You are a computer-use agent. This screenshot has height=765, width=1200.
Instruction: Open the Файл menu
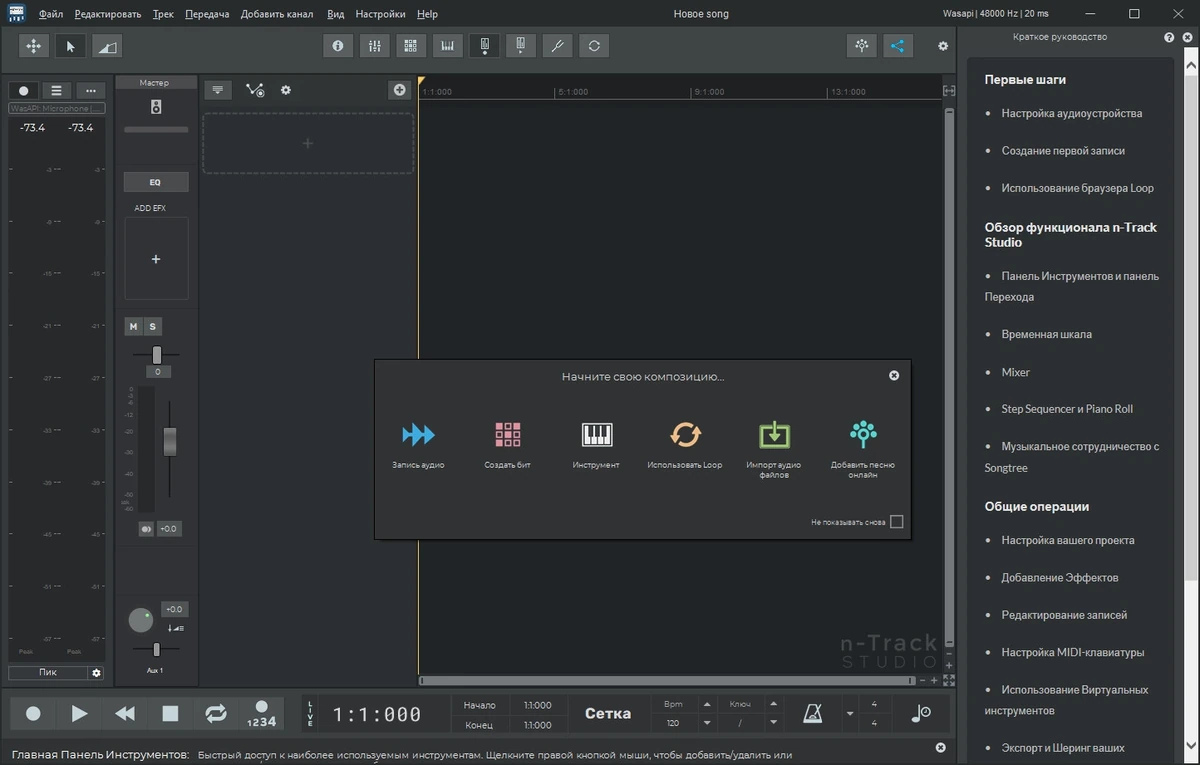point(51,14)
